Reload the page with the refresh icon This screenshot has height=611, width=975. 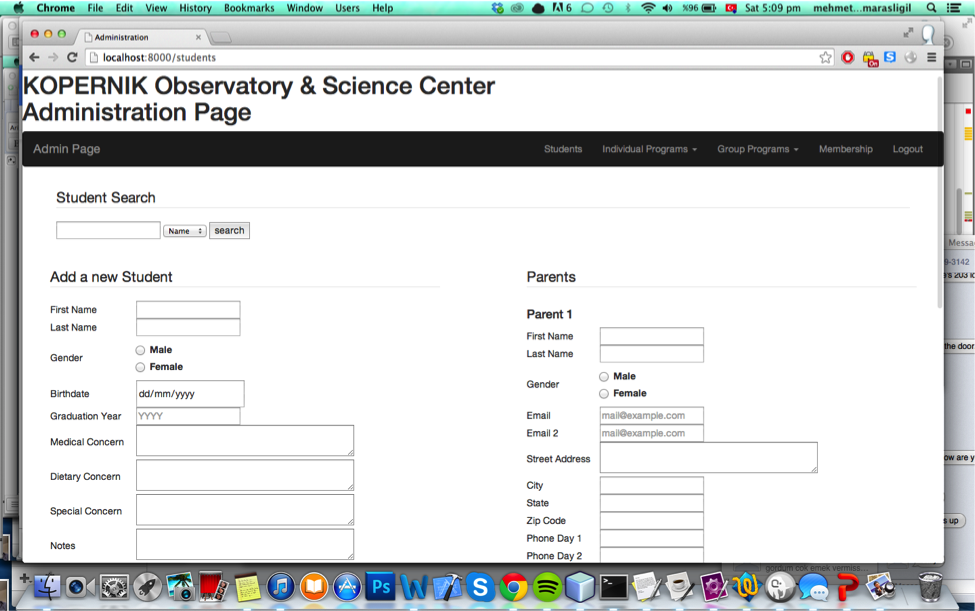[x=72, y=58]
